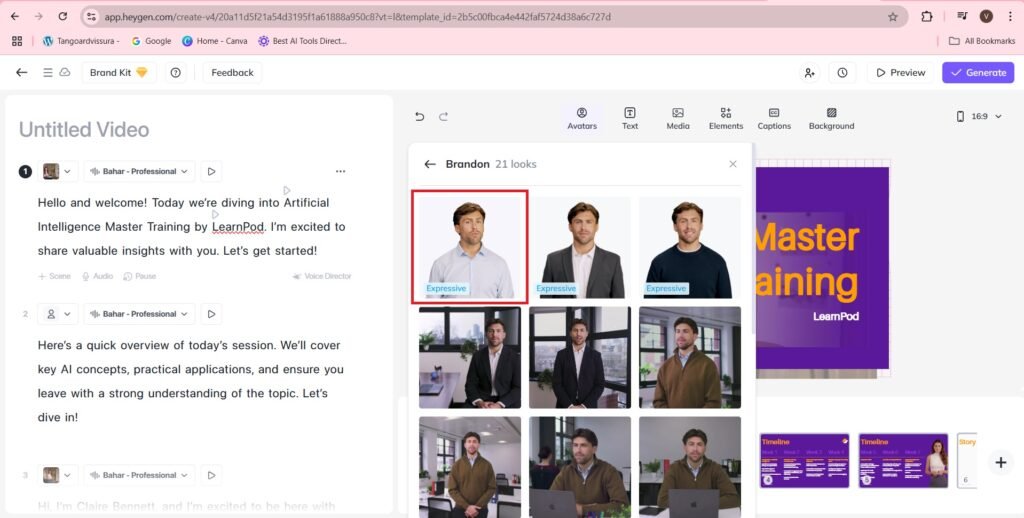The image size is (1024, 518).
Task: Select Brandon dark sweater expressive look
Action: point(690,248)
